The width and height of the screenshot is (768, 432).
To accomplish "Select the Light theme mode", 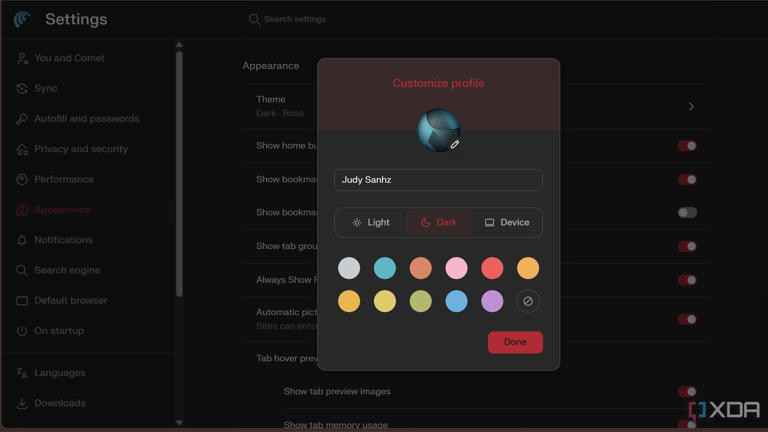I will coord(371,223).
